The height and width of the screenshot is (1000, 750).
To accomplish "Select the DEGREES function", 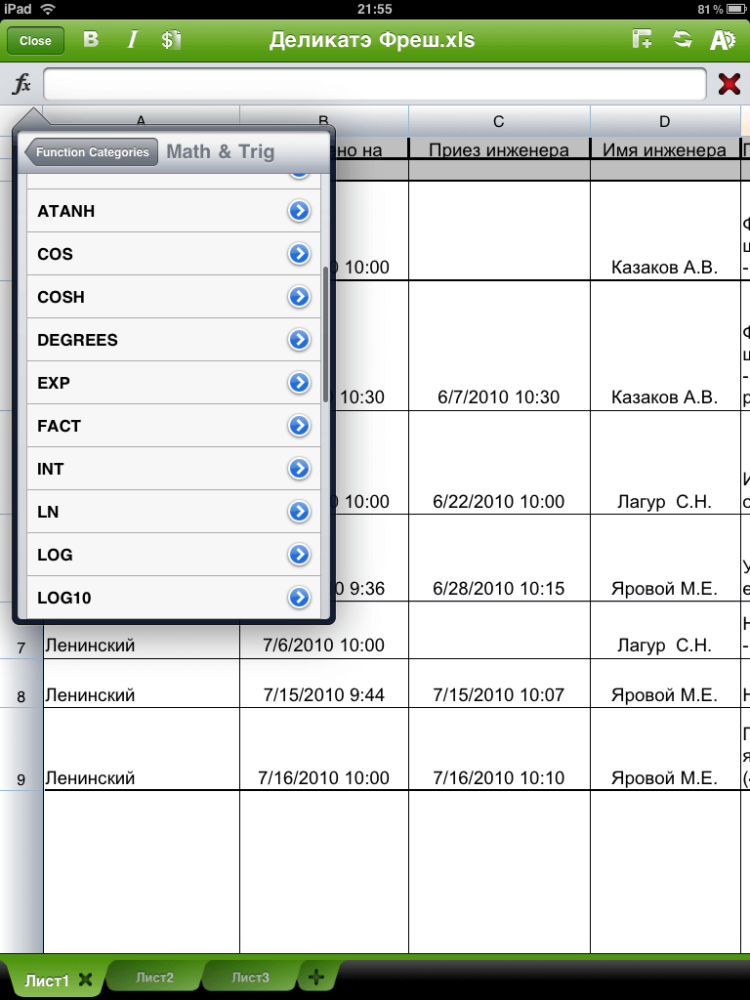I will 173,340.
